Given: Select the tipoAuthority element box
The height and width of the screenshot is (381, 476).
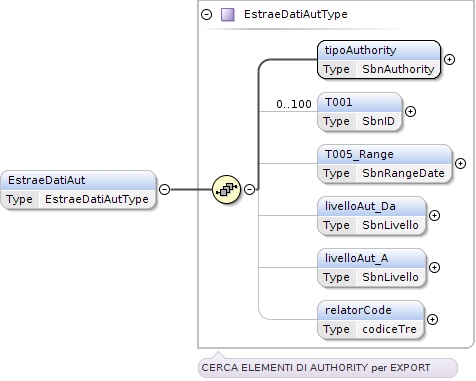Looking at the screenshot, I should [x=379, y=60].
